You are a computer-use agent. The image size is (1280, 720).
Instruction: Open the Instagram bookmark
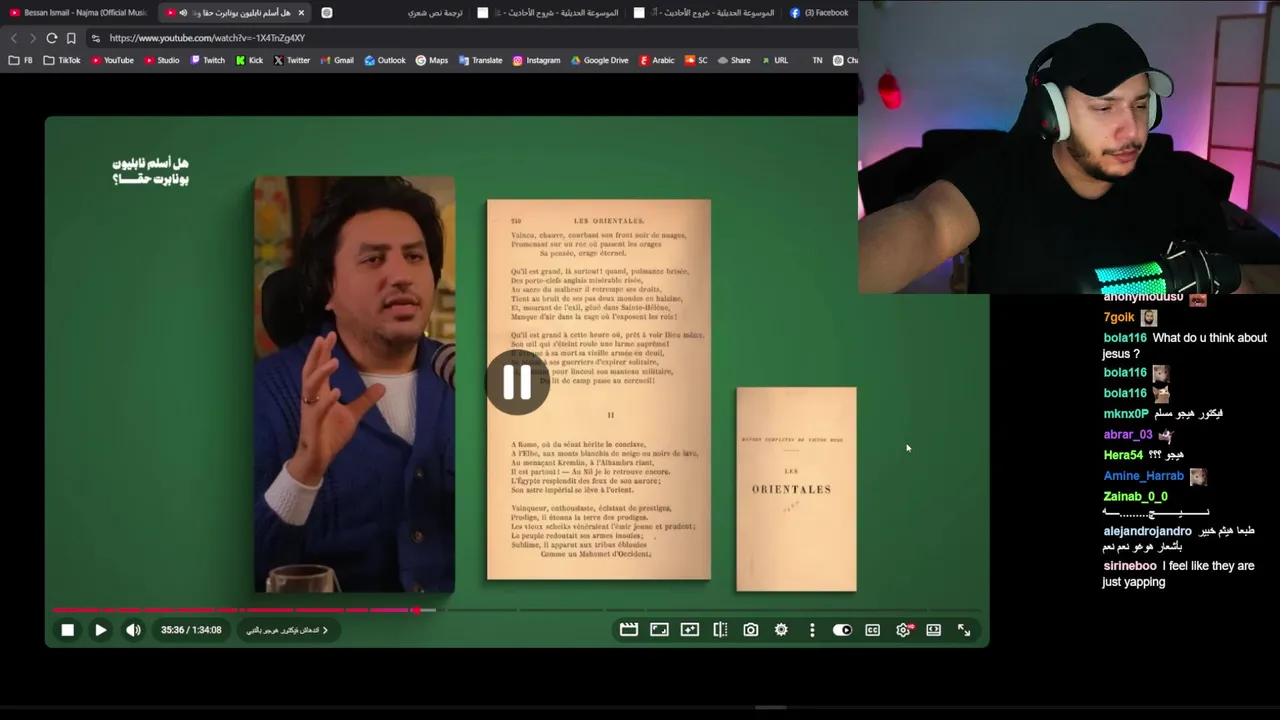537,60
